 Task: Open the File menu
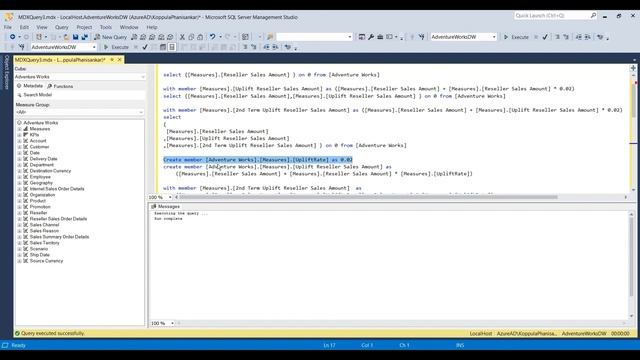pos(8,27)
